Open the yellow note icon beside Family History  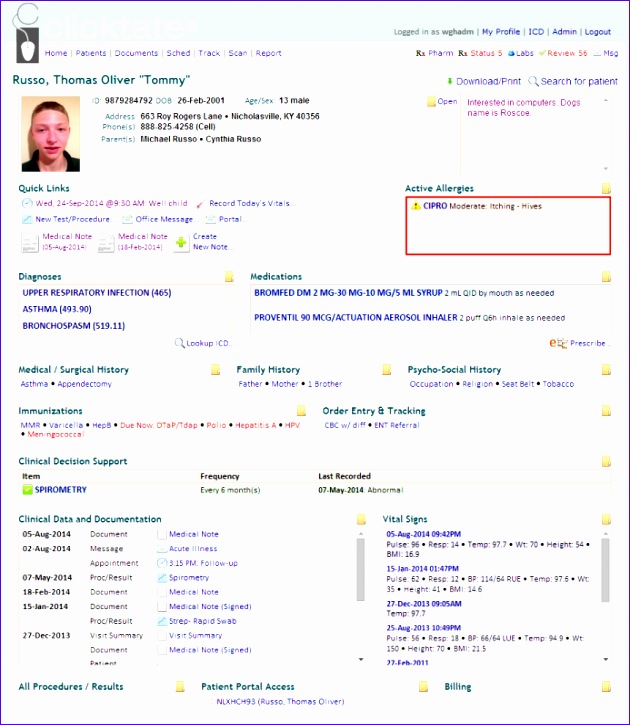tap(387, 370)
